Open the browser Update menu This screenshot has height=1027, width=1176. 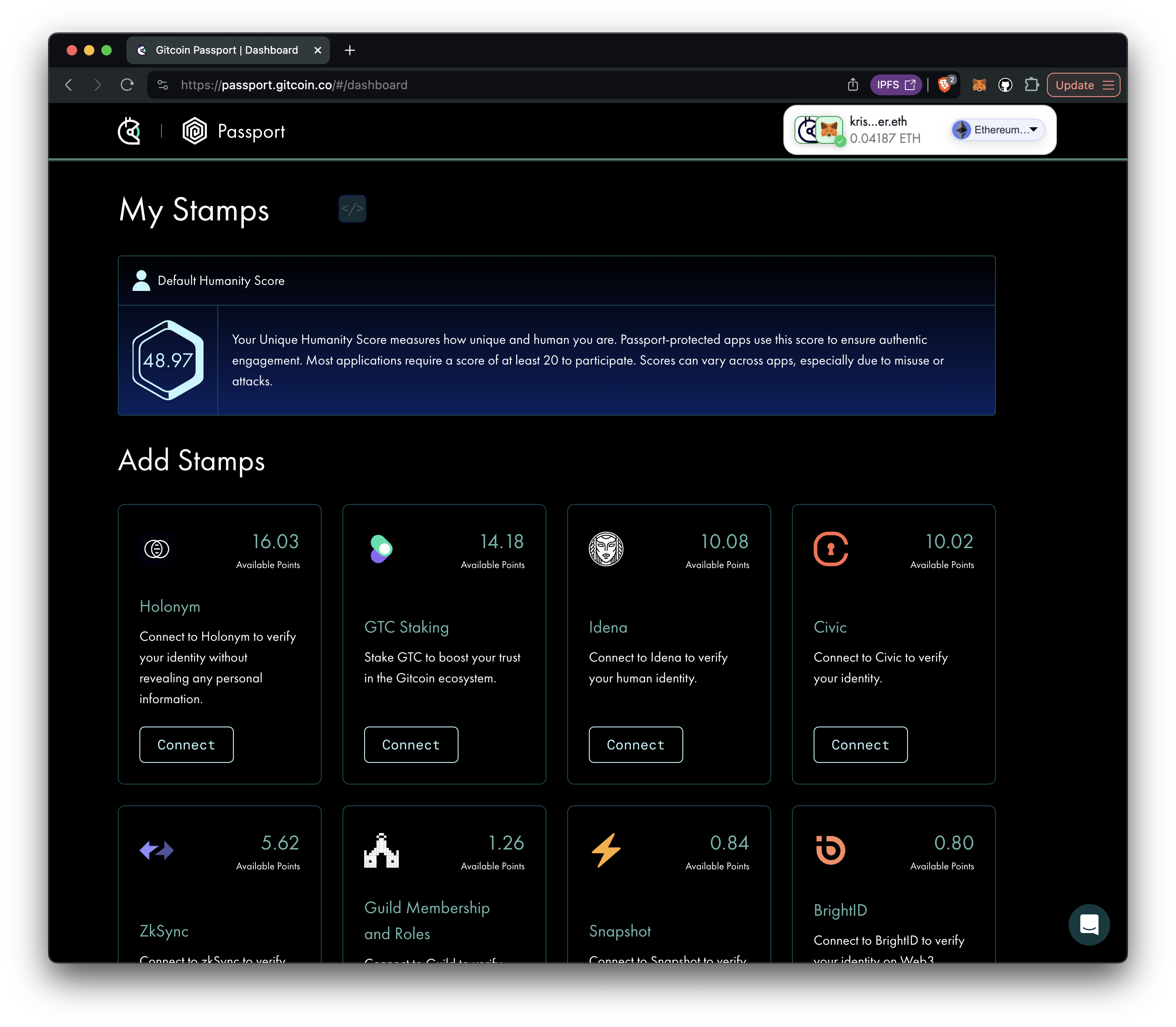point(1083,85)
